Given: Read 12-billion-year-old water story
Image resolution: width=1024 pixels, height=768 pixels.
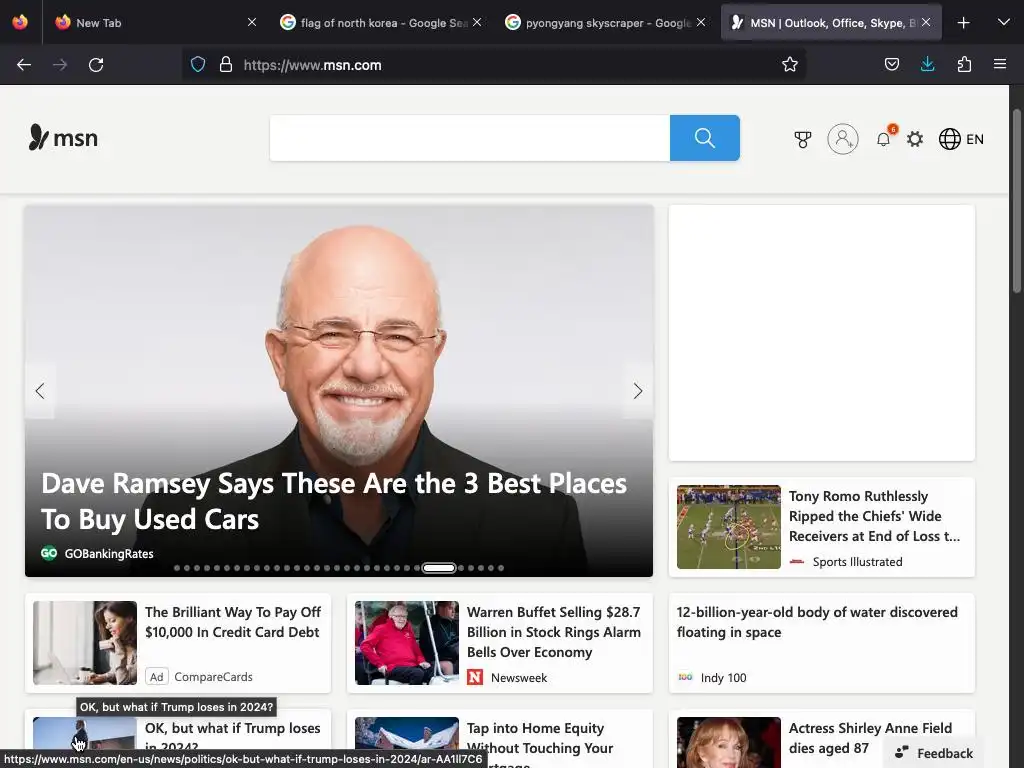Looking at the screenshot, I should pyautogui.click(x=817, y=622).
